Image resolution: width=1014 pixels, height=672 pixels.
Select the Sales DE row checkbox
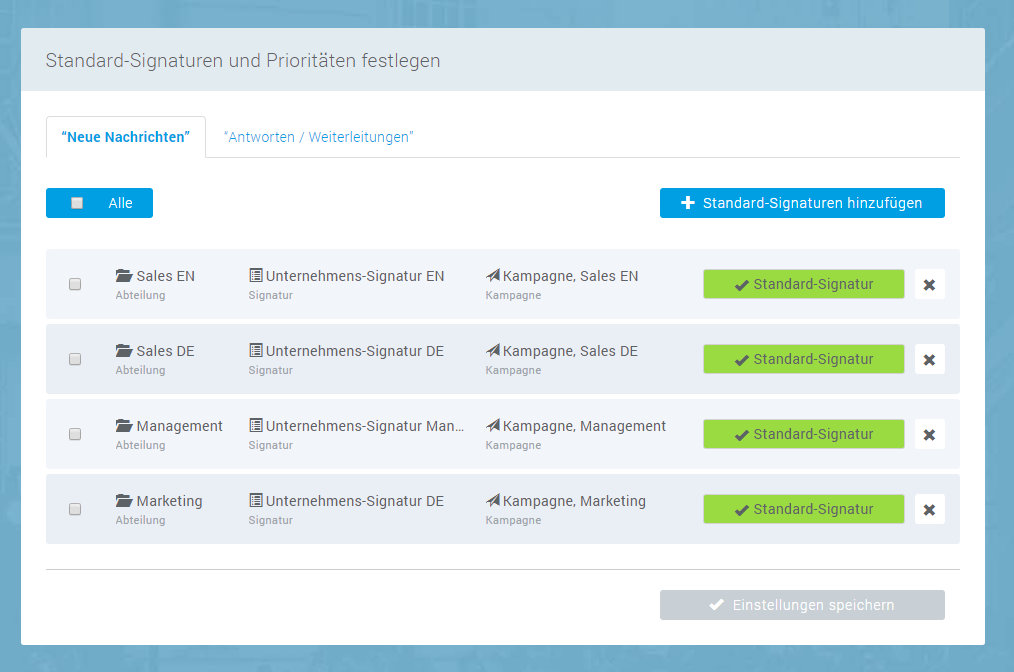[75, 359]
